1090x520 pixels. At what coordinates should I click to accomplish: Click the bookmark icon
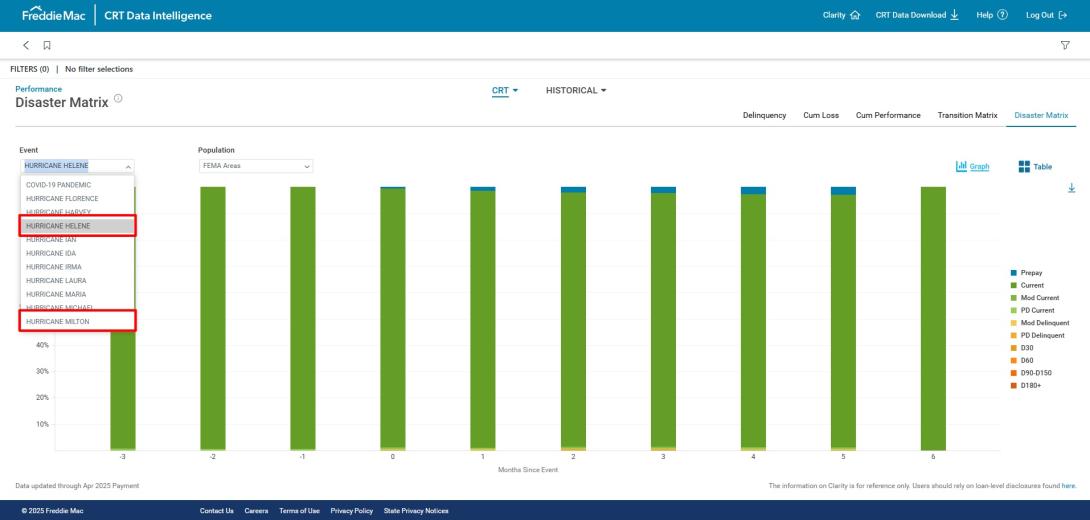(46, 45)
